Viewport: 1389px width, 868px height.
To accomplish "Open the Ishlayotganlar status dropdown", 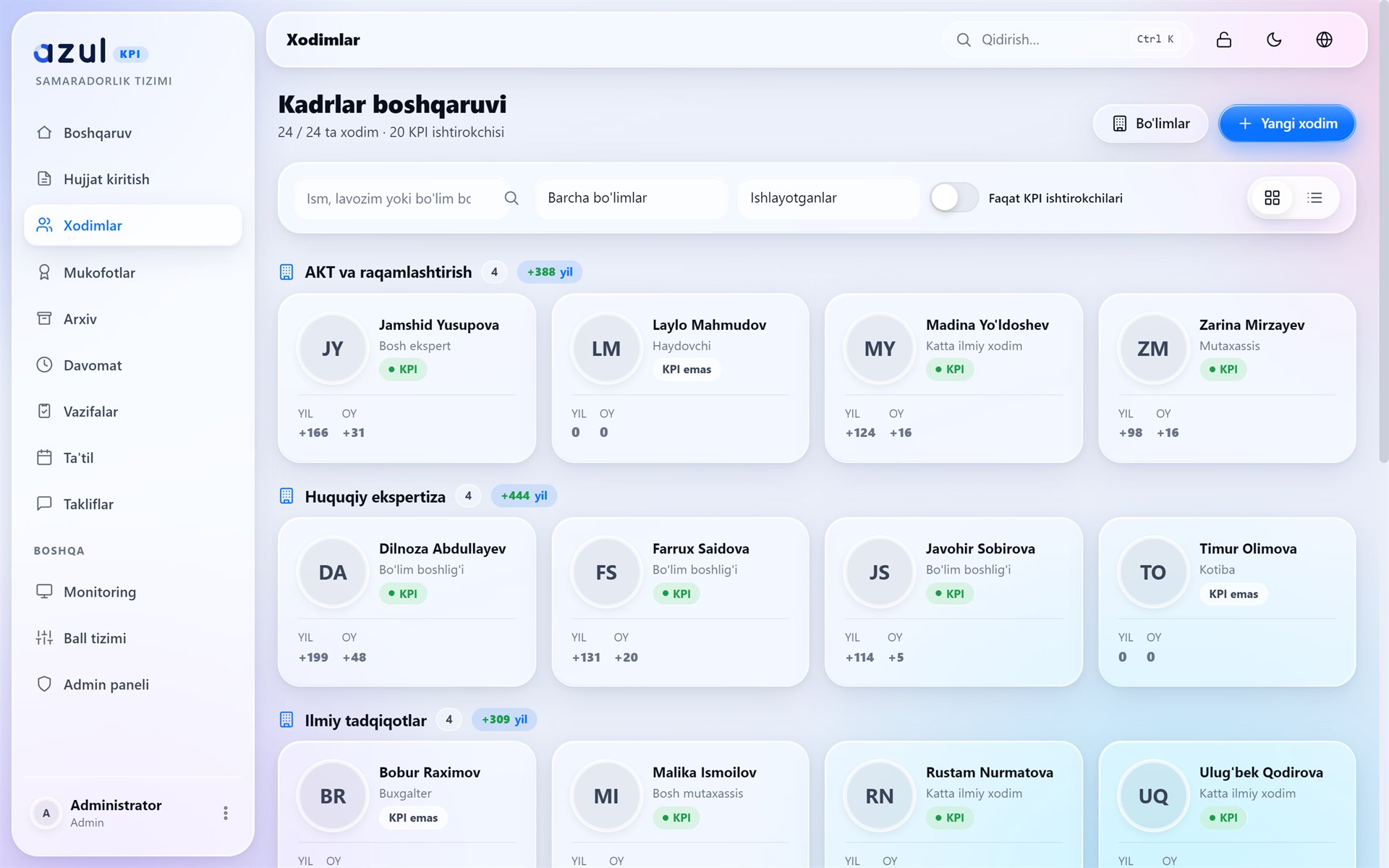I will 828,198.
